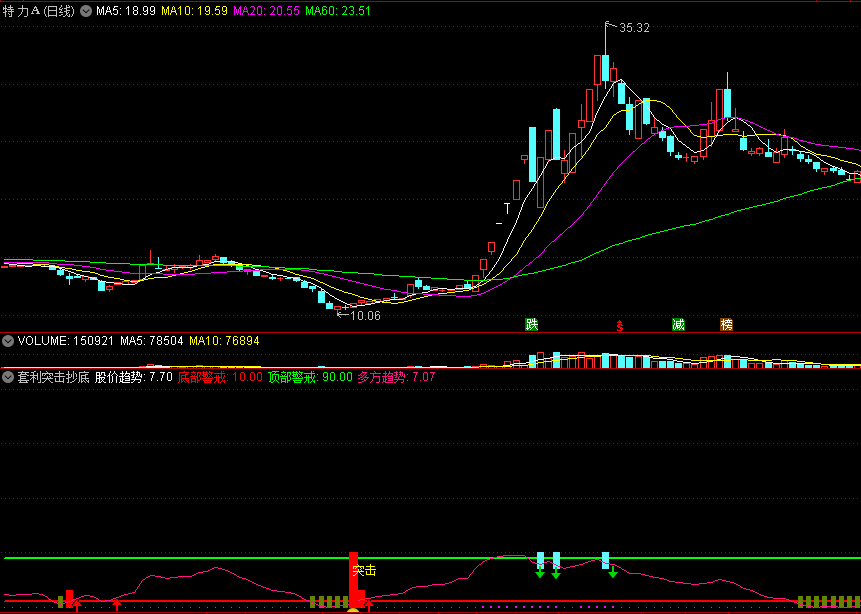
Task: Click the 底部警戒: 10.00 readout
Action: coord(220,377)
